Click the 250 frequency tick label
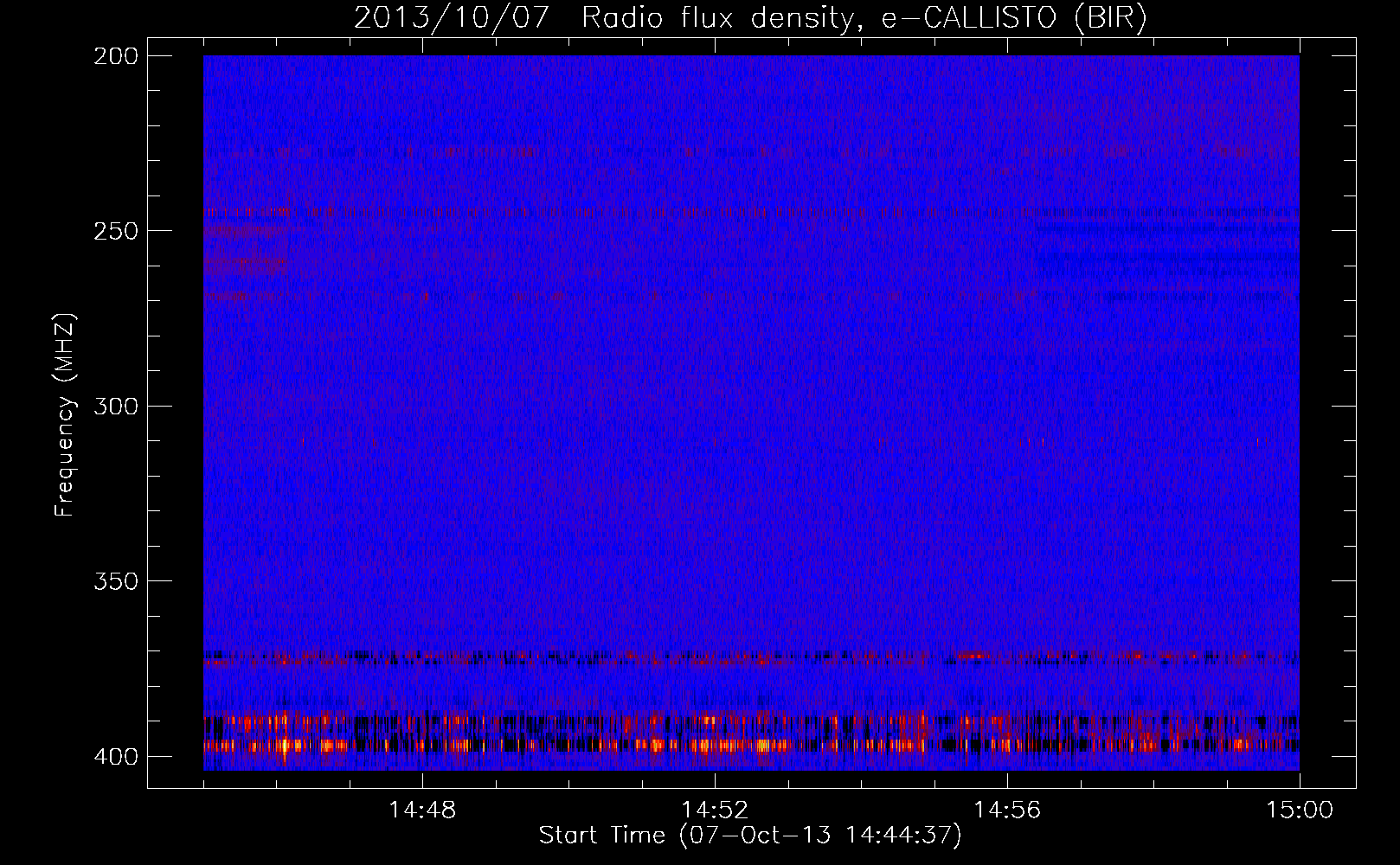Screen dimensions: 1400x865 [115, 231]
